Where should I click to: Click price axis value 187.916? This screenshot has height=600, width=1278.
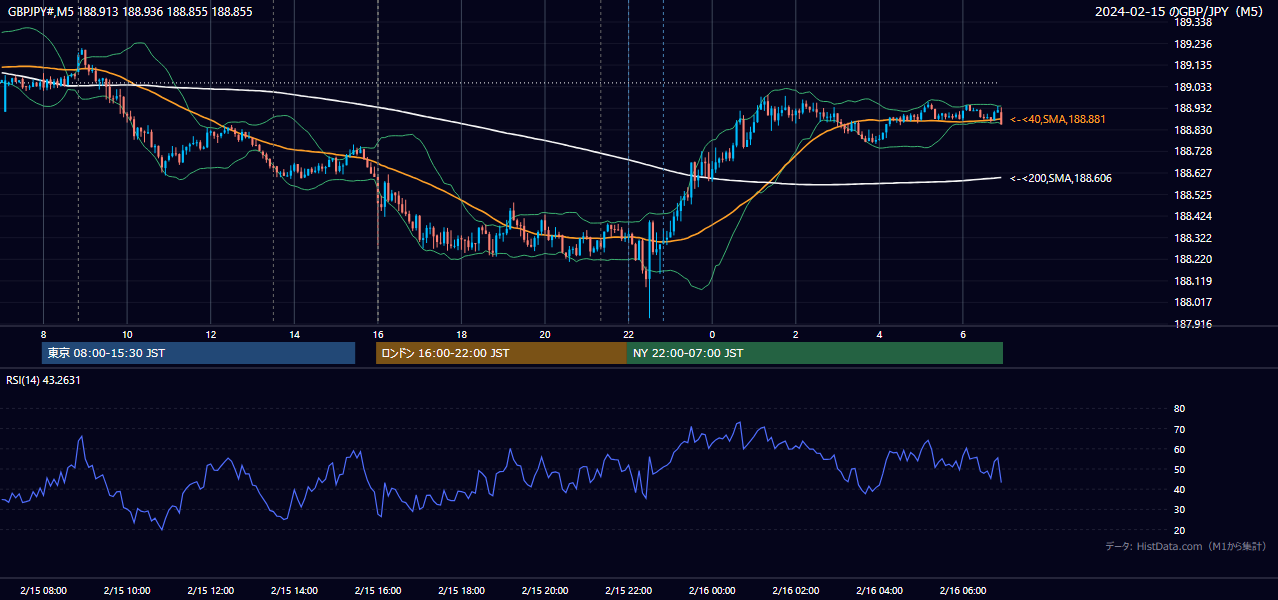(x=1193, y=324)
